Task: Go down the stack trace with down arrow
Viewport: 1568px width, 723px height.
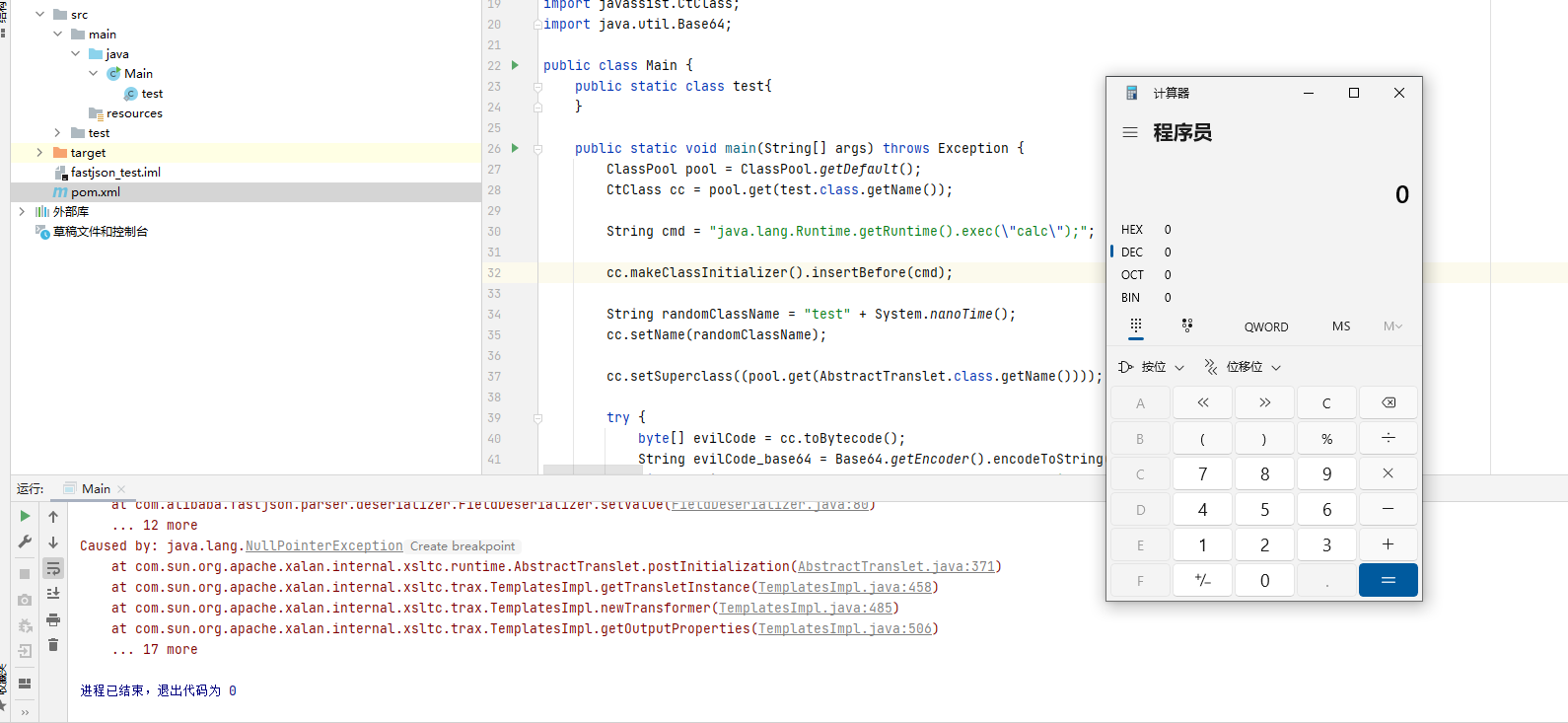Action: [x=53, y=542]
